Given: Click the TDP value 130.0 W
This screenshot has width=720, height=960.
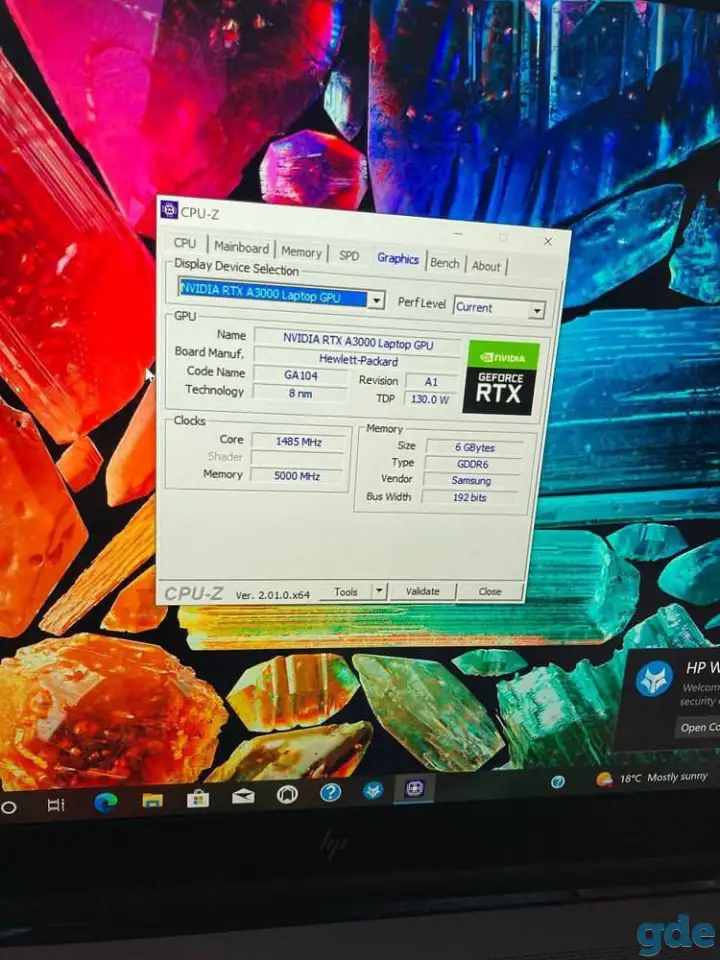Looking at the screenshot, I should [x=430, y=399].
